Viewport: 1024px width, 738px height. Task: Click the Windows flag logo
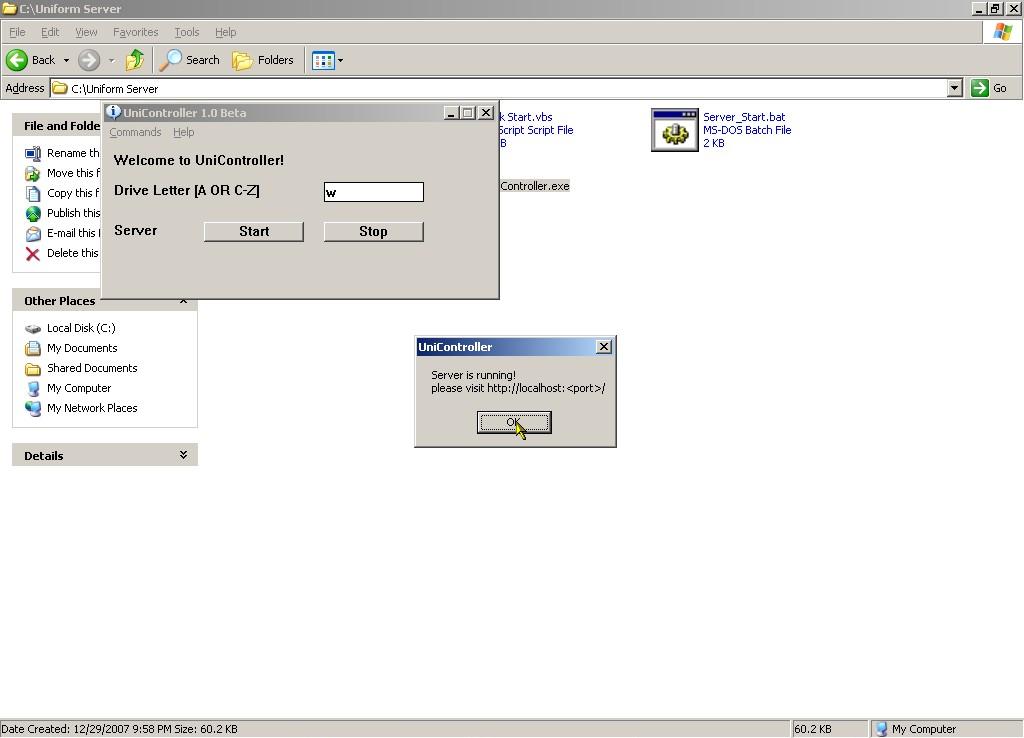coord(1002,32)
